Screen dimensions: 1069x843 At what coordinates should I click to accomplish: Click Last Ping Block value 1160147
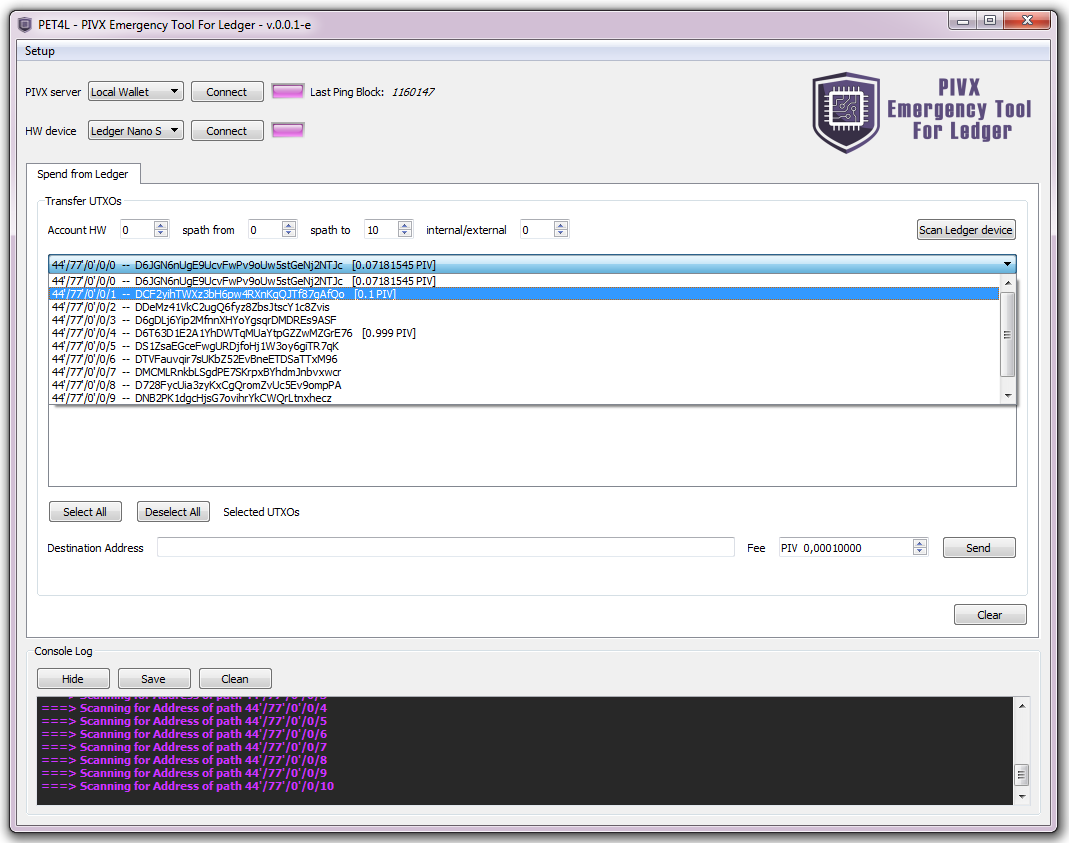pos(412,92)
